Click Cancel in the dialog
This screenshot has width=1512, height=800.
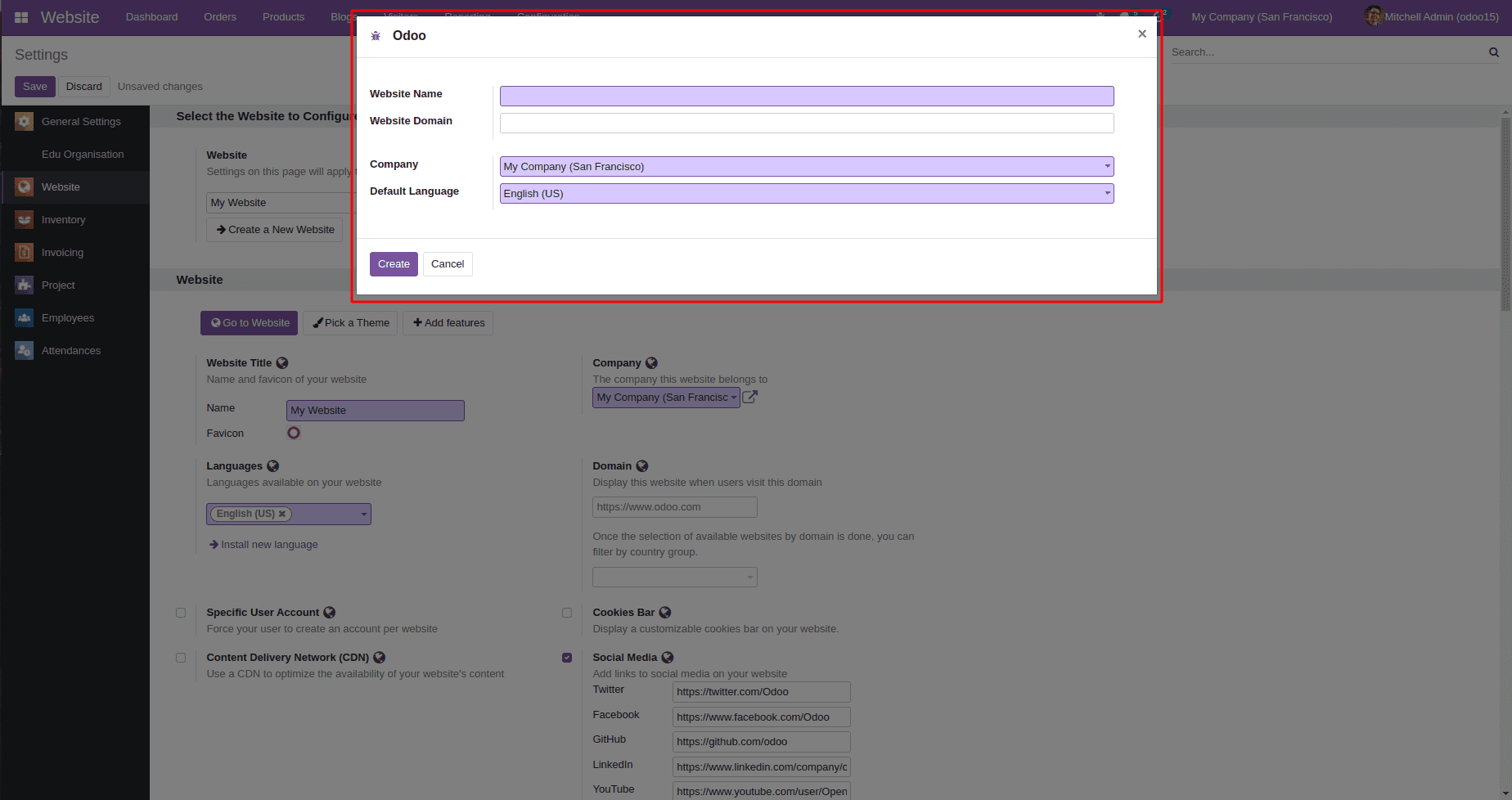[448, 264]
